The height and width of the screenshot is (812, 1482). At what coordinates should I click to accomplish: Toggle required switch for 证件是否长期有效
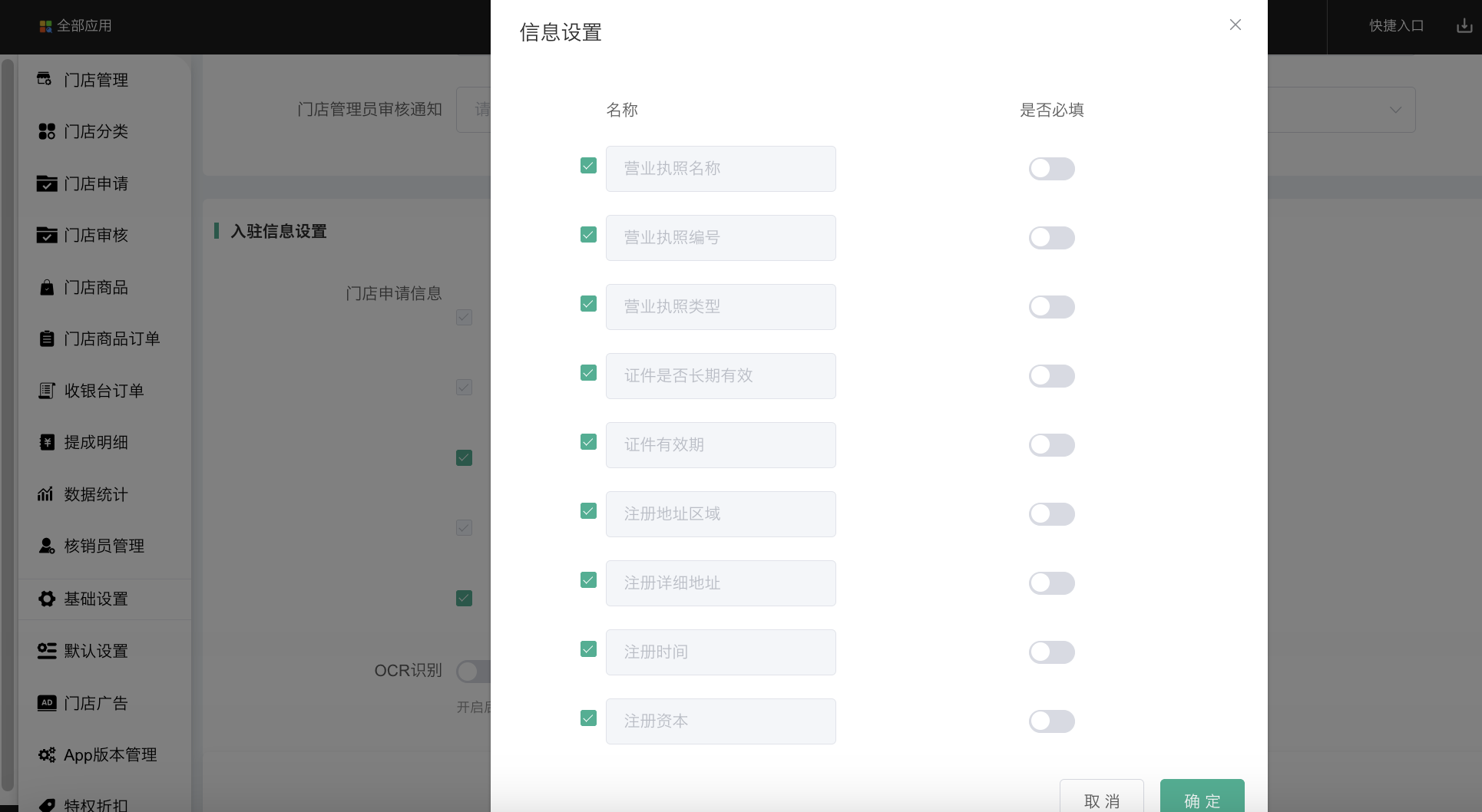[x=1051, y=376]
